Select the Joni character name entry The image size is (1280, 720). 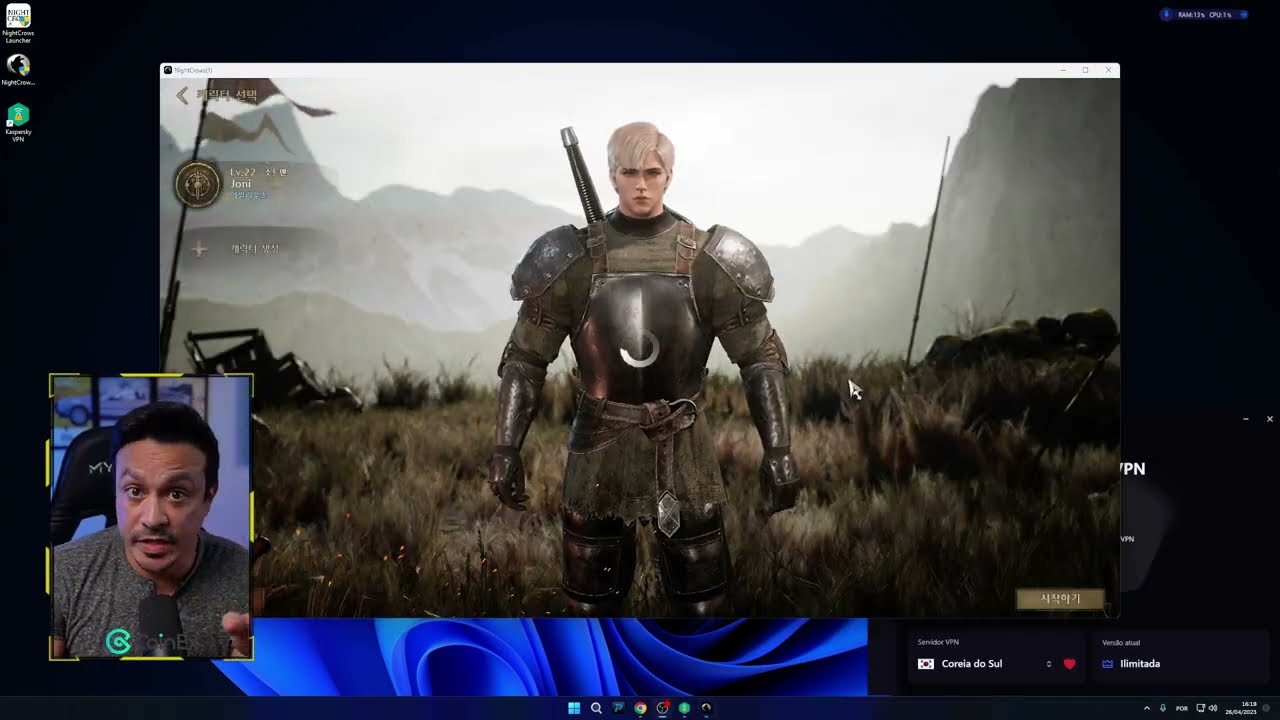pyautogui.click(x=241, y=184)
